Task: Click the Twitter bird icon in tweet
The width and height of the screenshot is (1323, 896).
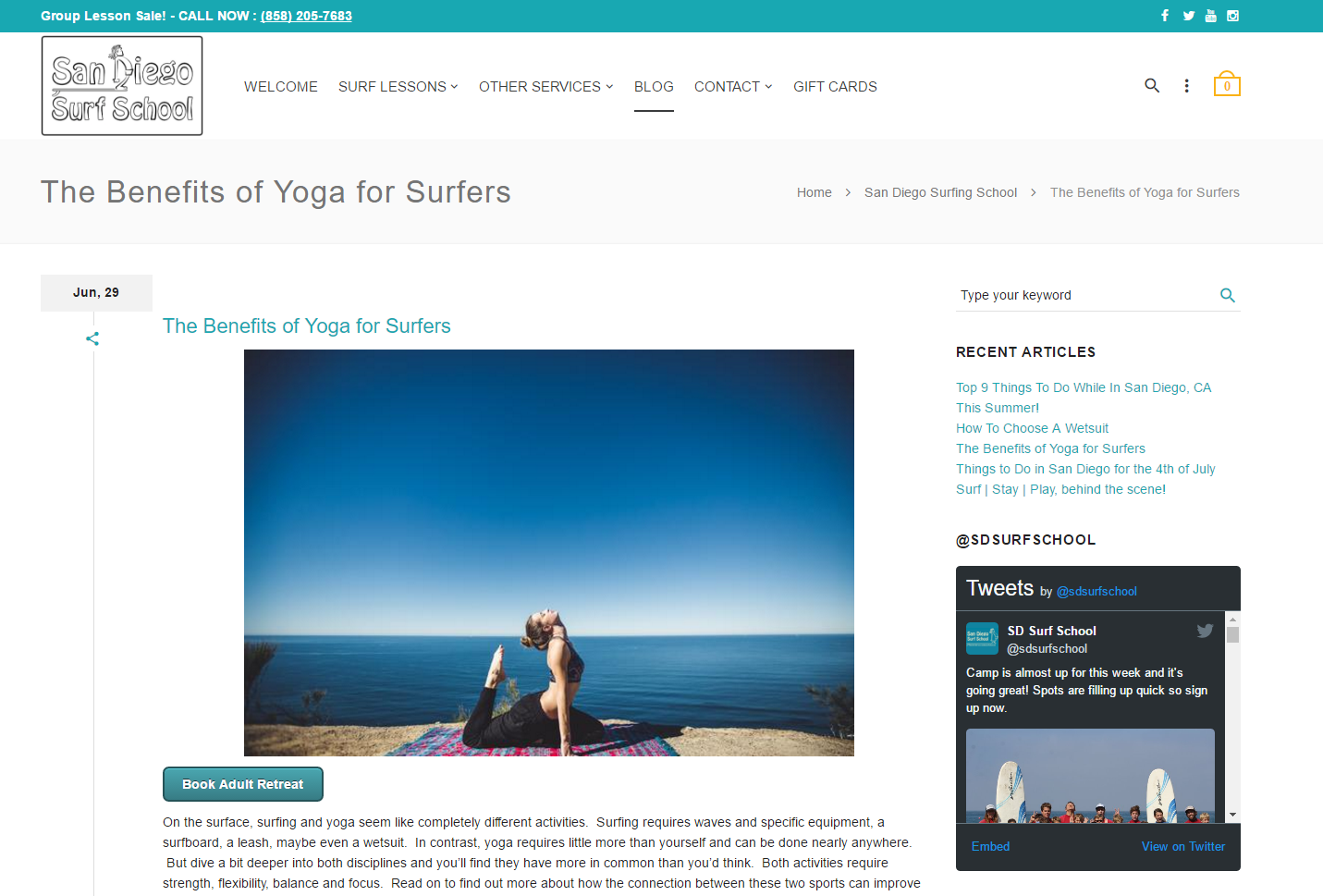Action: tap(1205, 631)
